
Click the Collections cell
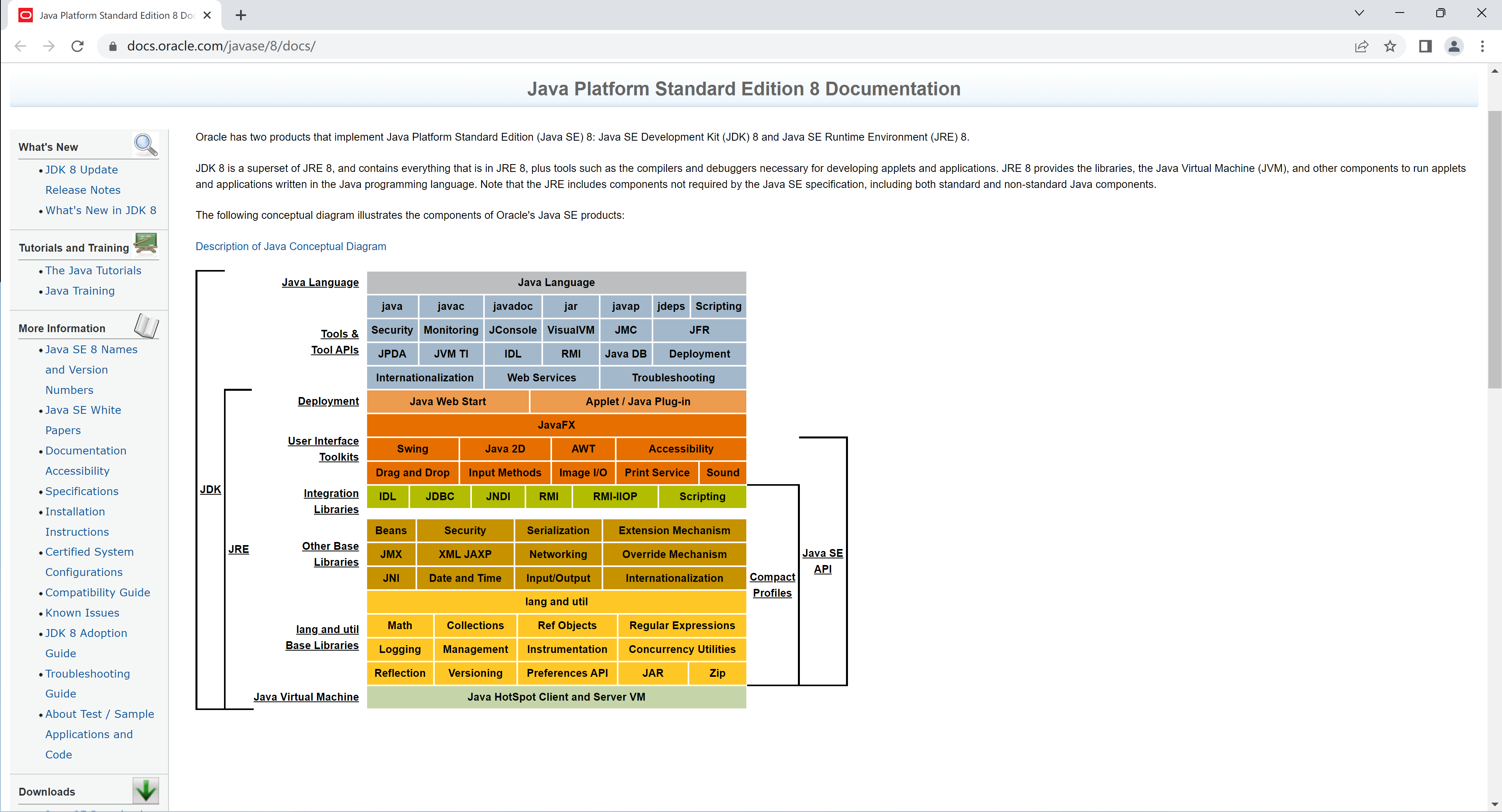coord(475,626)
